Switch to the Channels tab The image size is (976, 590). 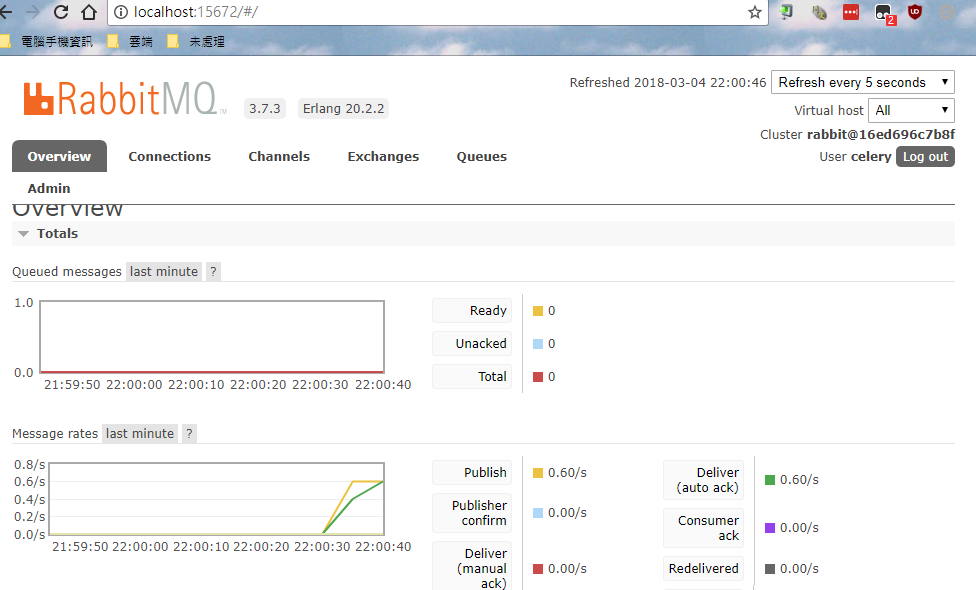pyautogui.click(x=279, y=156)
